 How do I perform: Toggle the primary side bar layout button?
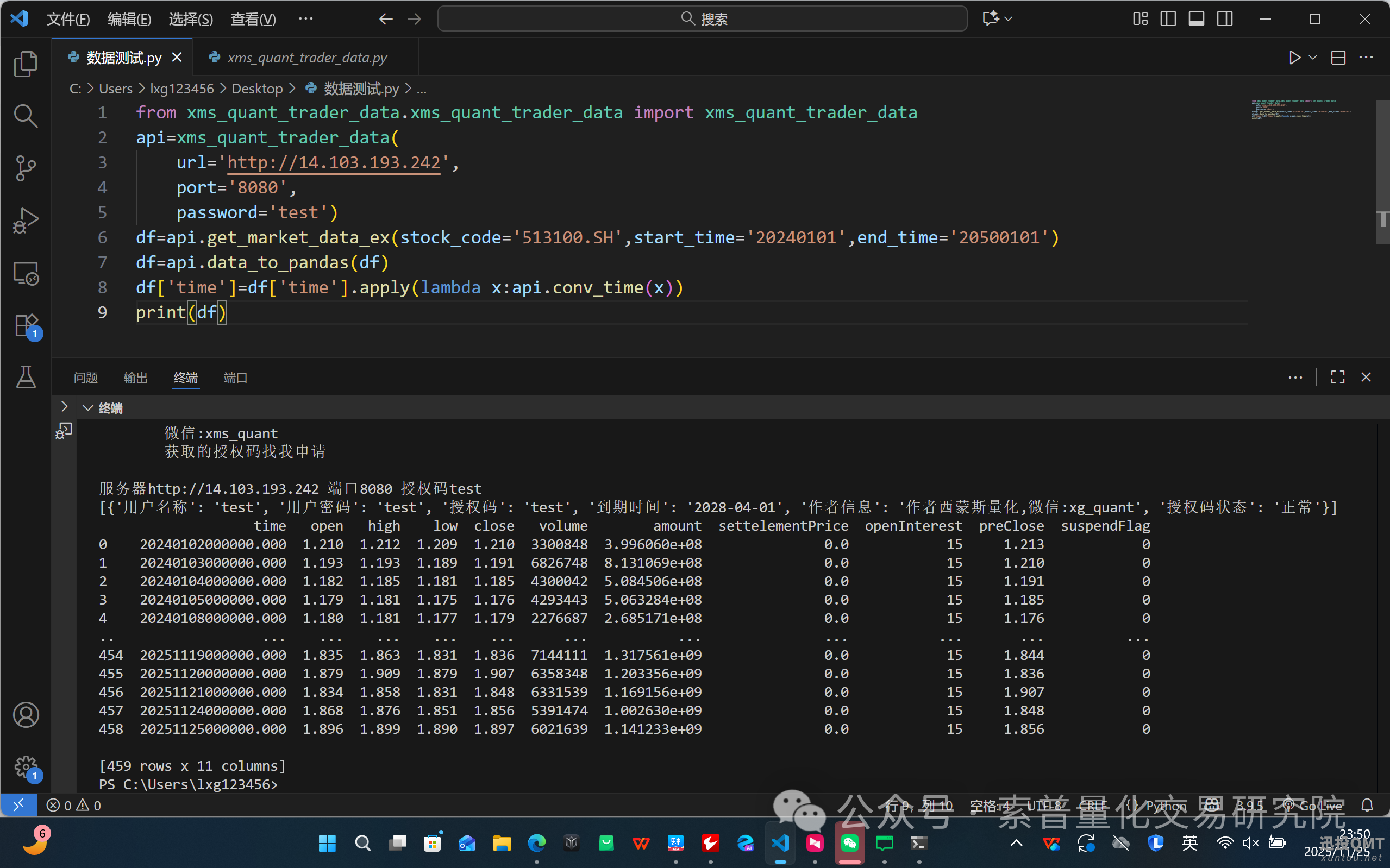tap(1168, 19)
